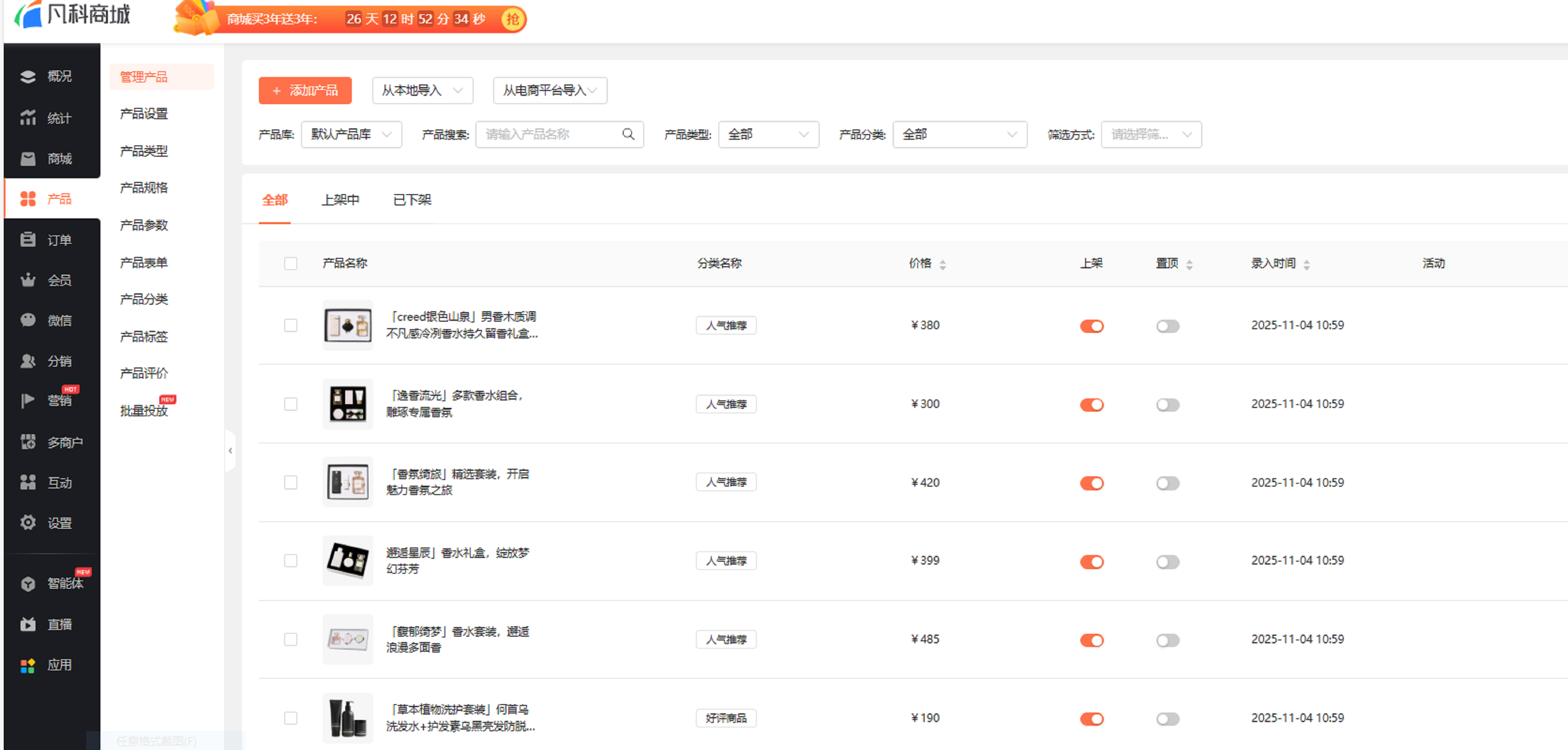Click the 会员 crown icon
This screenshot has width=1568, height=750.
(x=28, y=280)
